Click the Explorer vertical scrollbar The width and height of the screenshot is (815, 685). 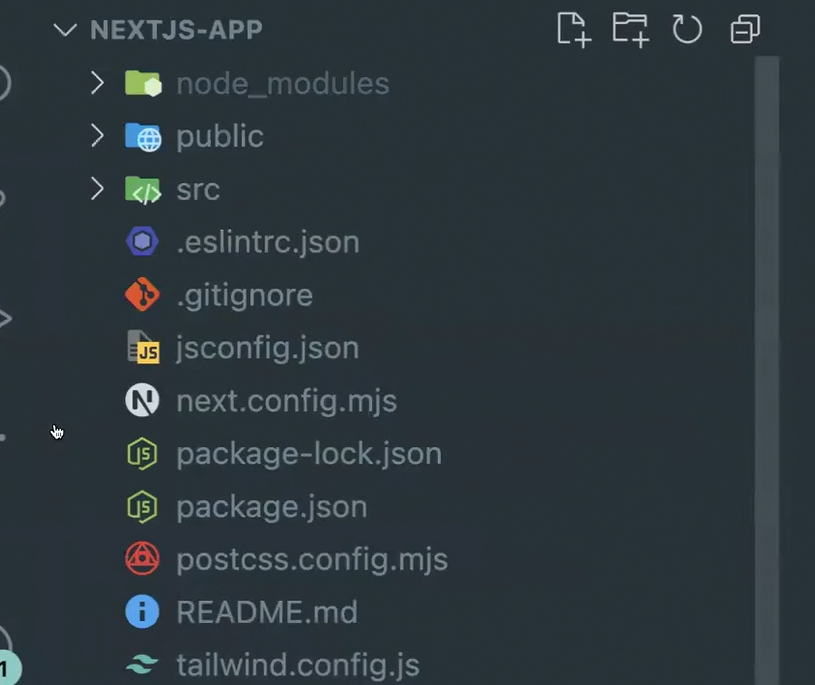[x=767, y=370]
